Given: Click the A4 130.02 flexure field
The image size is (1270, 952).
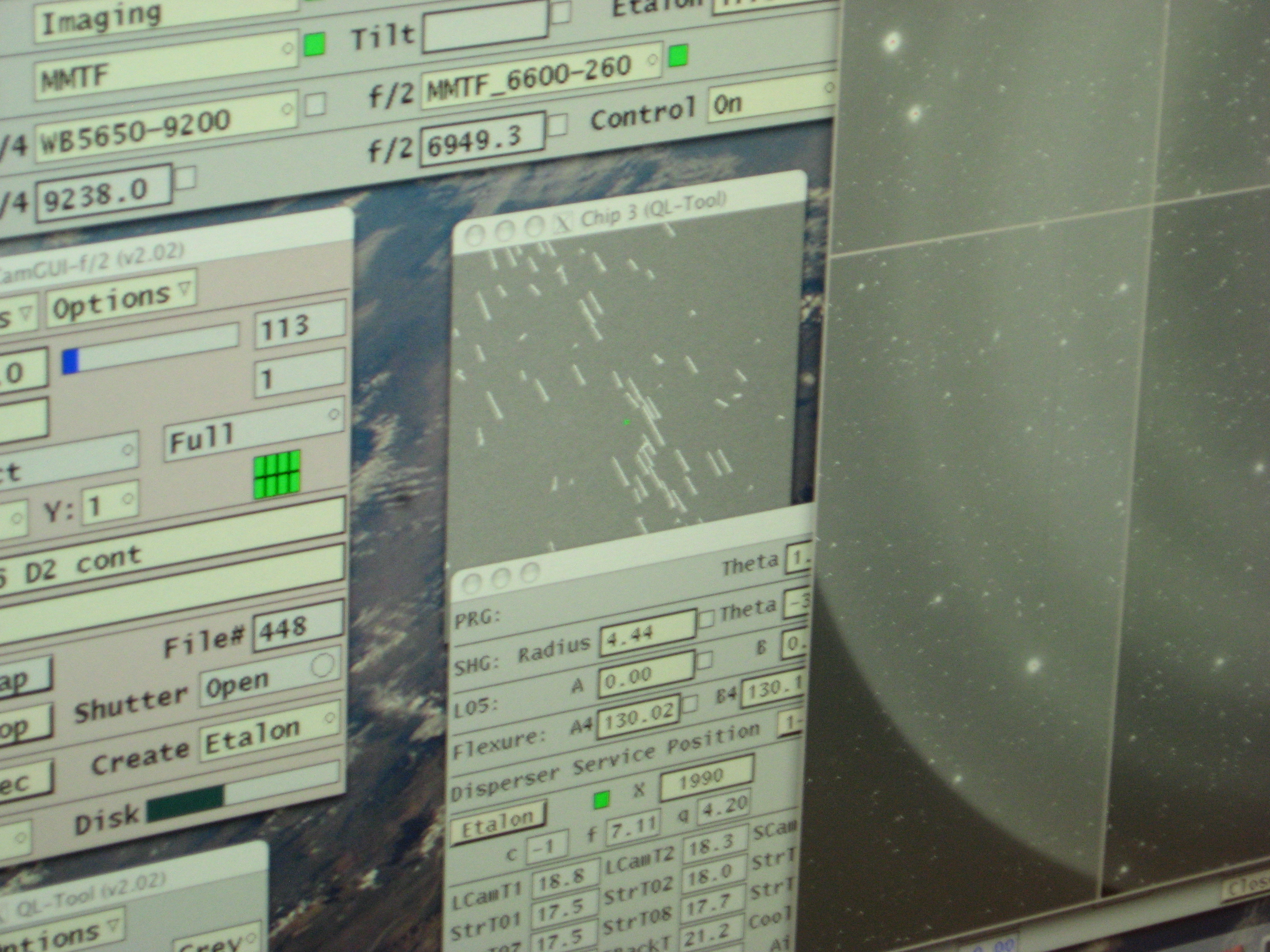Looking at the screenshot, I should [638, 717].
